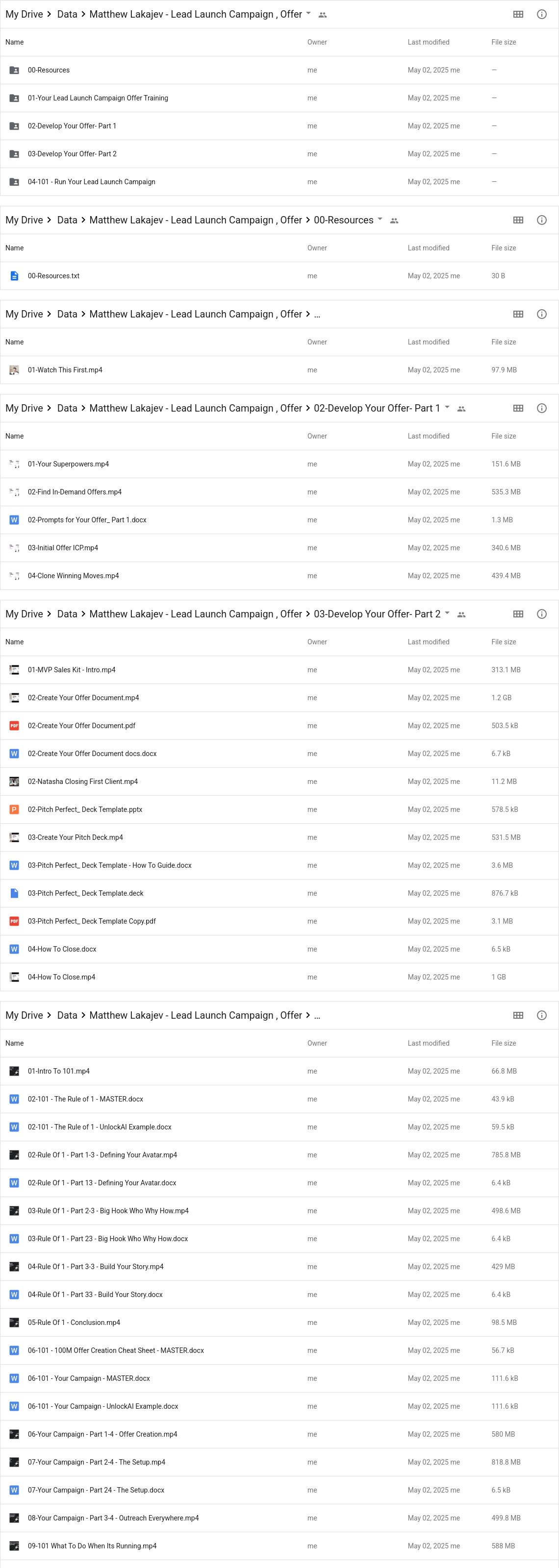The width and height of the screenshot is (559, 1568).
Task: Open the dropdown arrow next to 00-Resources breadcrumb
Action: click(380, 219)
